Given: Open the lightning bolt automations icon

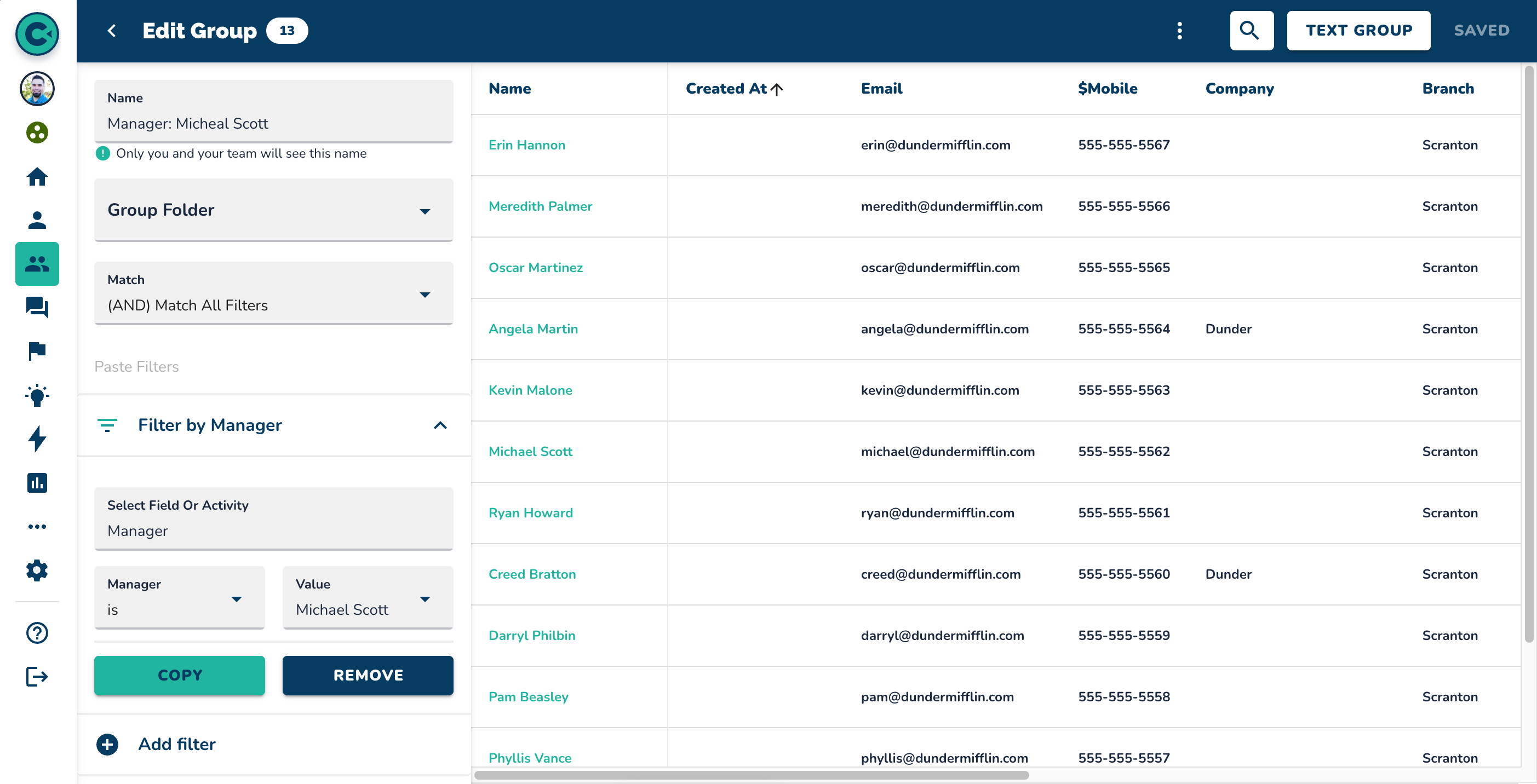Looking at the screenshot, I should point(37,438).
